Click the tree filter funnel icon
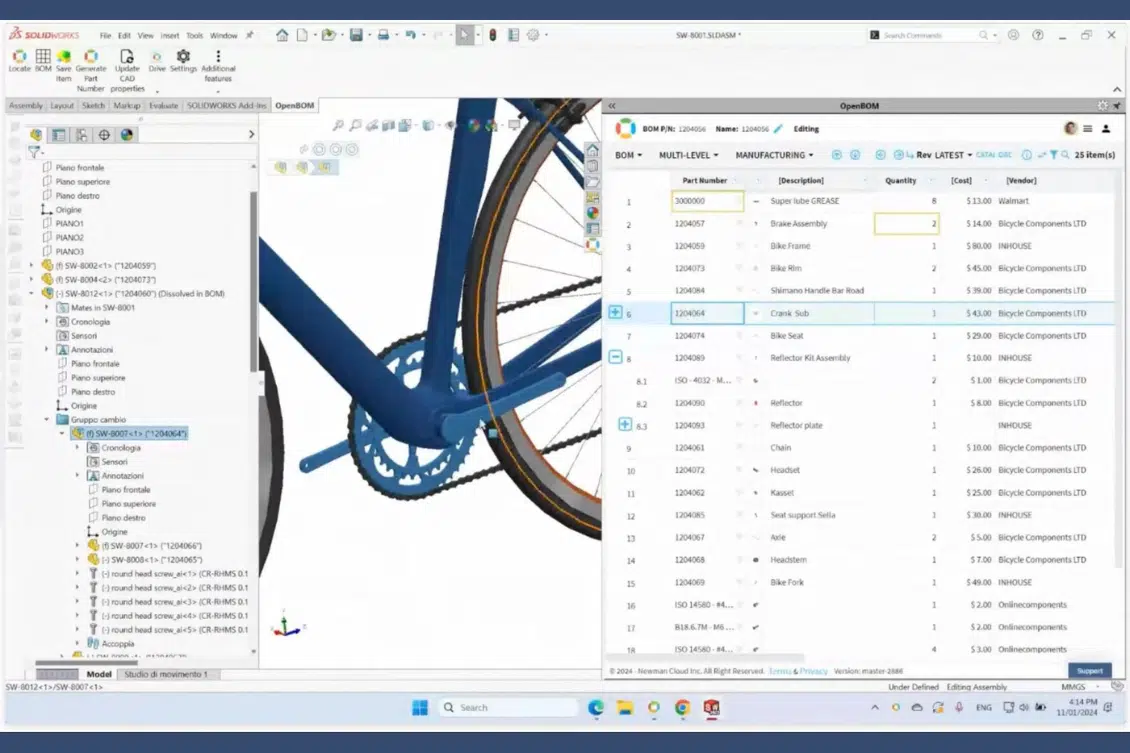 pyautogui.click(x=34, y=152)
